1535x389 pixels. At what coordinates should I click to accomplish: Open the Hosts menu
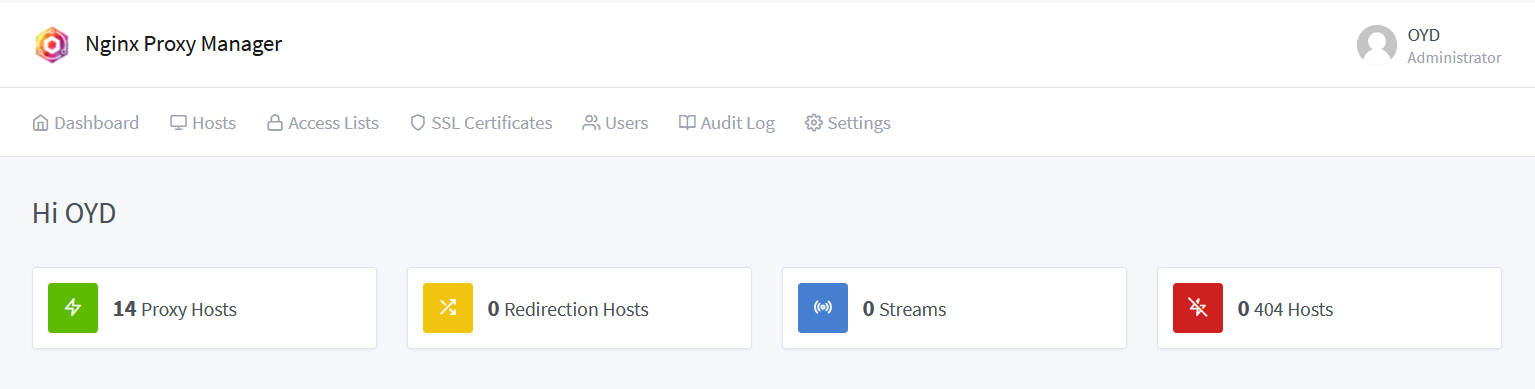pyautogui.click(x=203, y=123)
